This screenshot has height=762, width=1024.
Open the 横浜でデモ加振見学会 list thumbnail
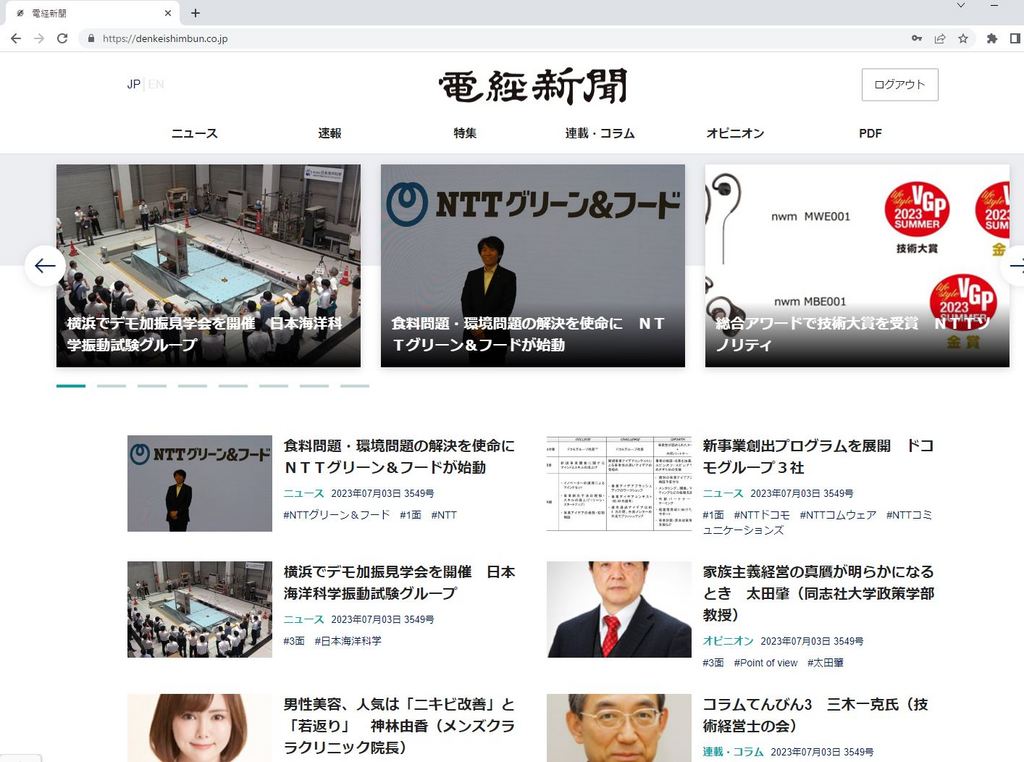click(x=199, y=609)
